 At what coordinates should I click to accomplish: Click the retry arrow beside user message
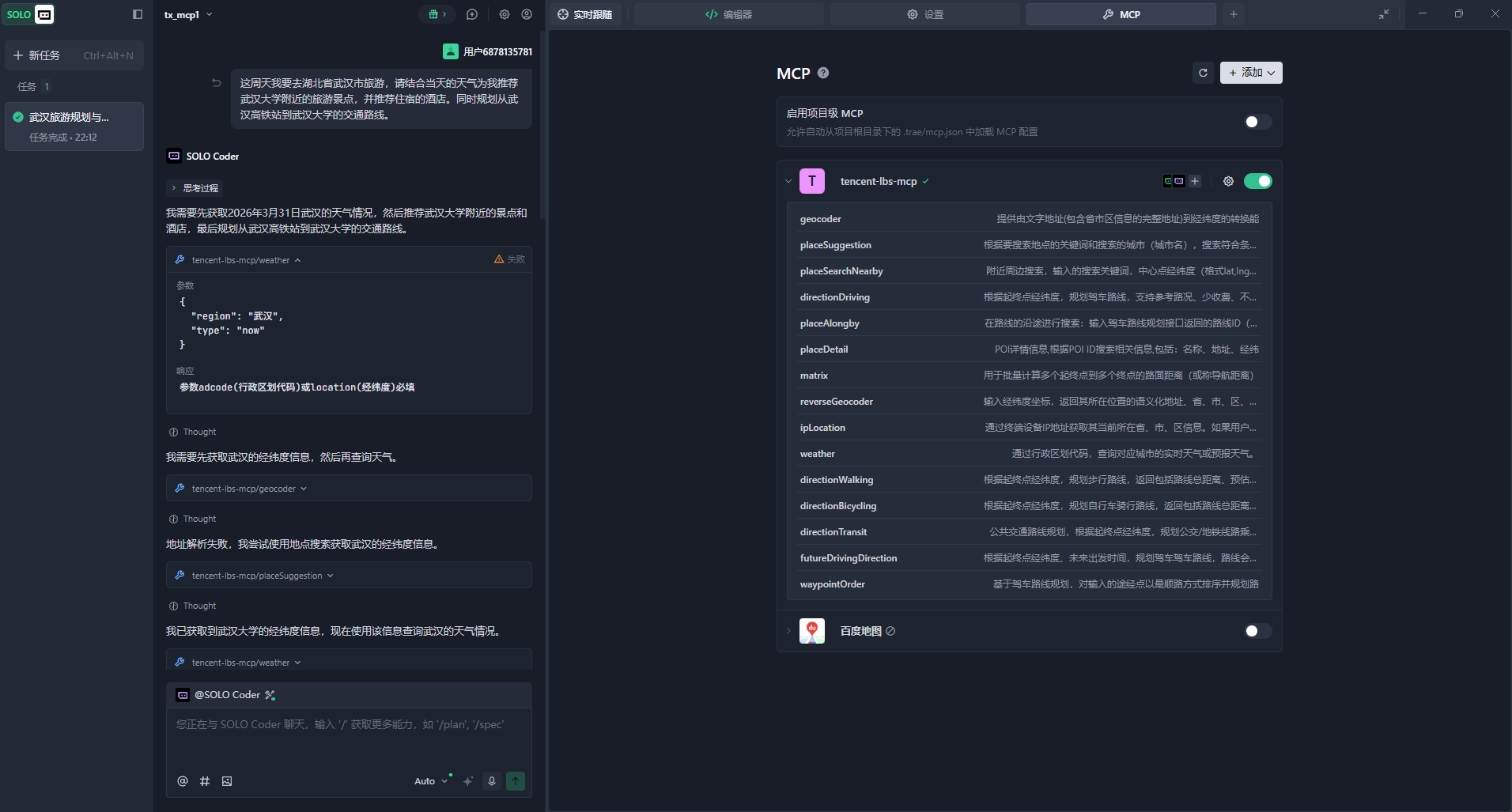[216, 82]
